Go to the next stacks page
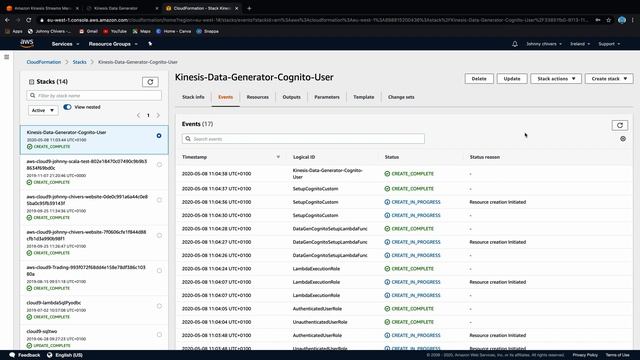This screenshot has width=640, height=360. (158, 116)
